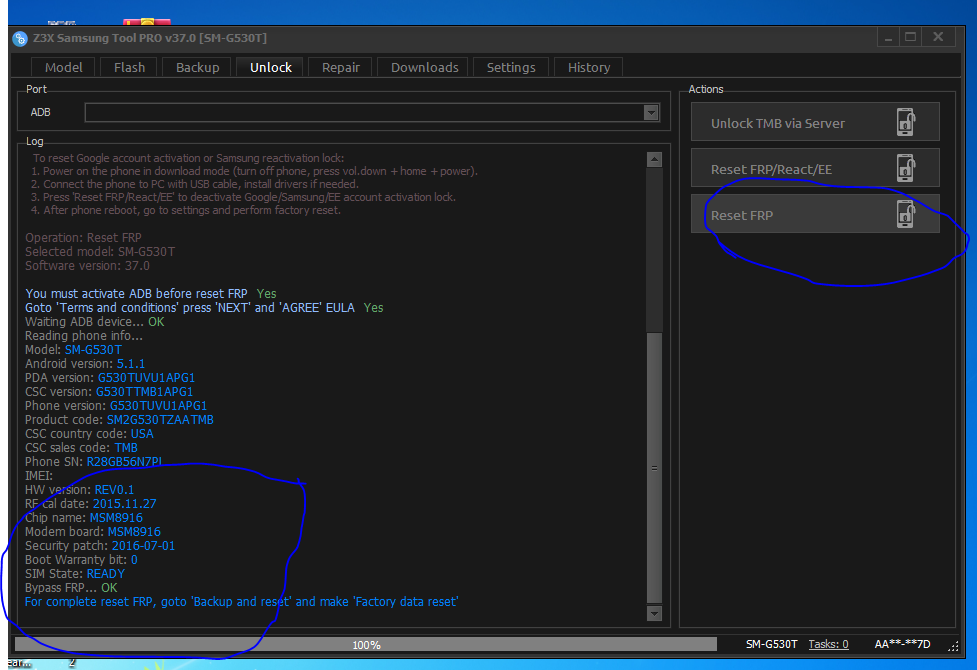Minimize the Z3X Samsung Tool window
977x670 pixels.
click(888, 37)
